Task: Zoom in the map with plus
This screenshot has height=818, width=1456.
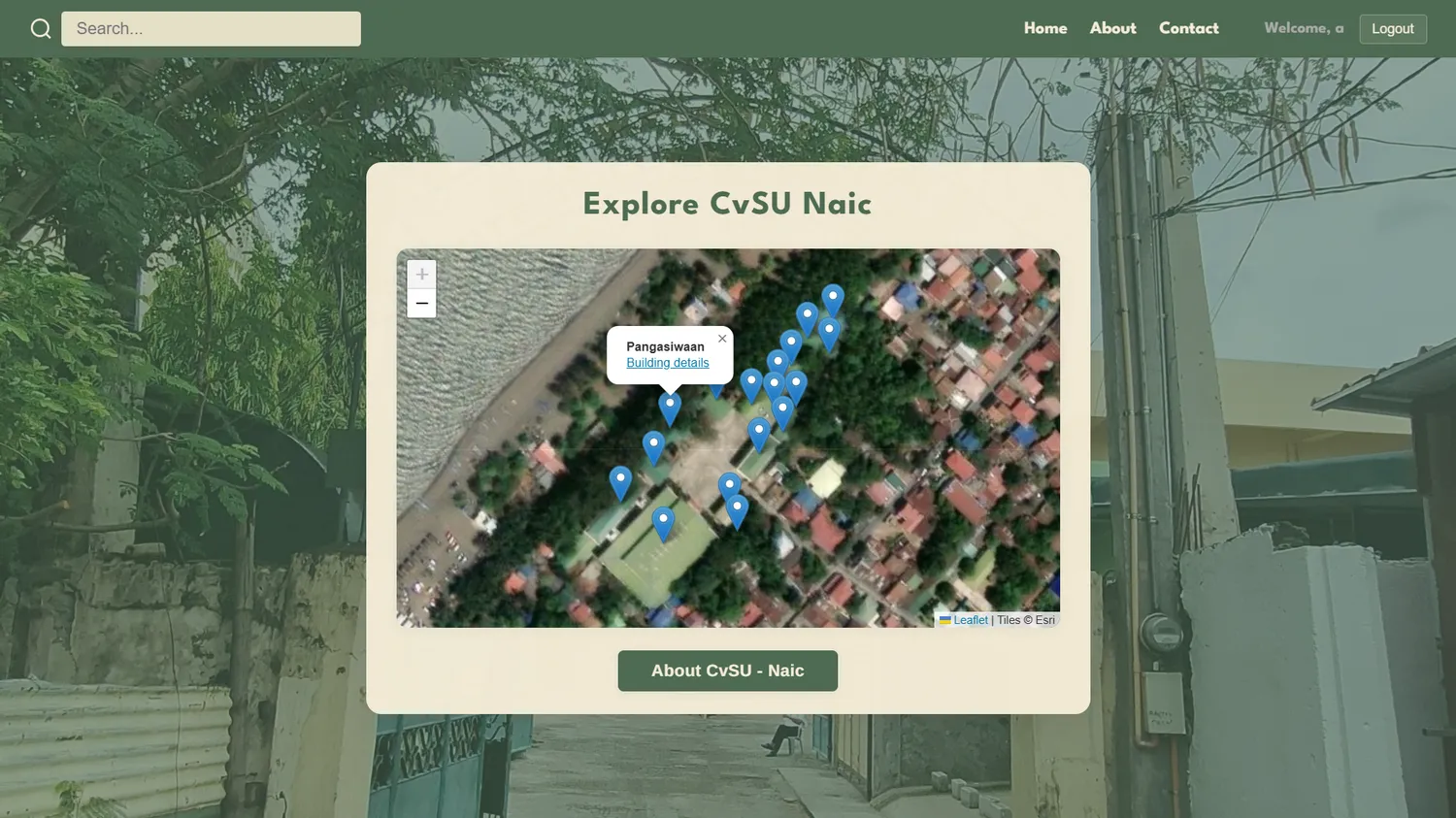Action: (x=421, y=275)
